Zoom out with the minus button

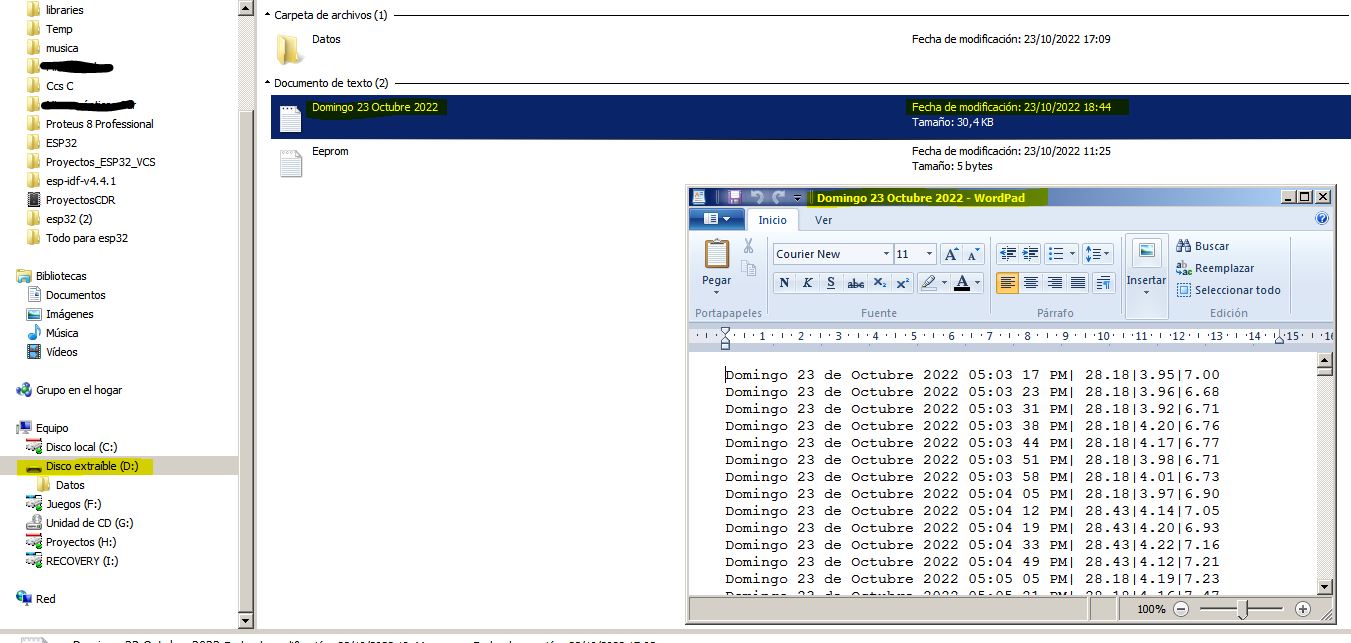1181,608
